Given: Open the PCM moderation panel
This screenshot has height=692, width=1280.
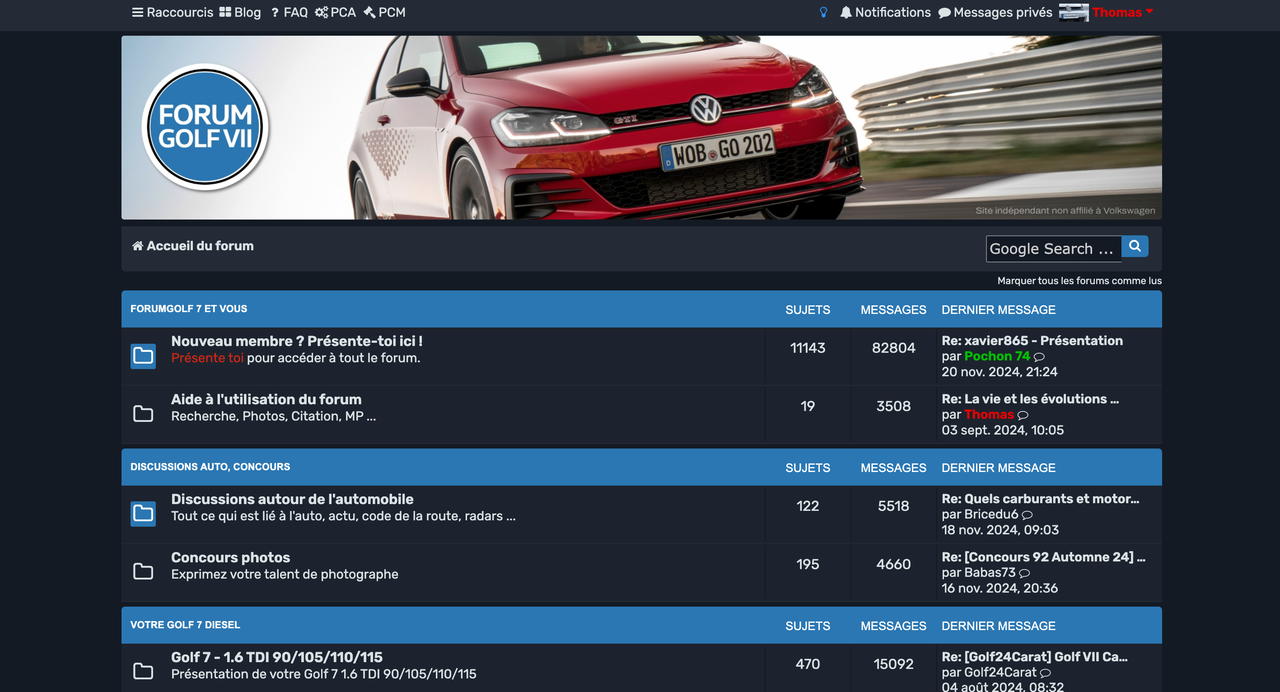Looking at the screenshot, I should [385, 12].
